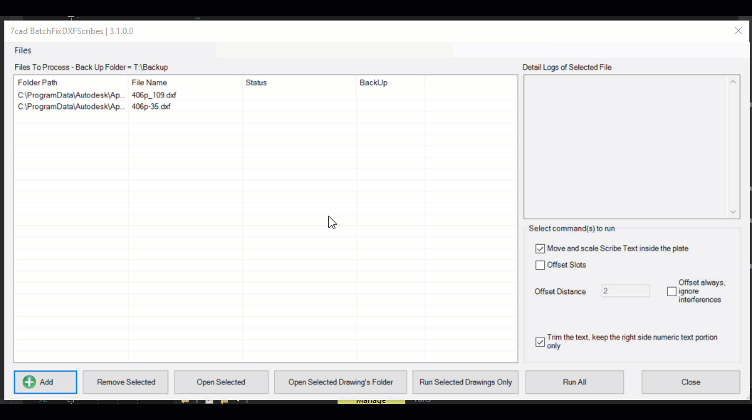Check Offset always, ignore interferences option

672,291
